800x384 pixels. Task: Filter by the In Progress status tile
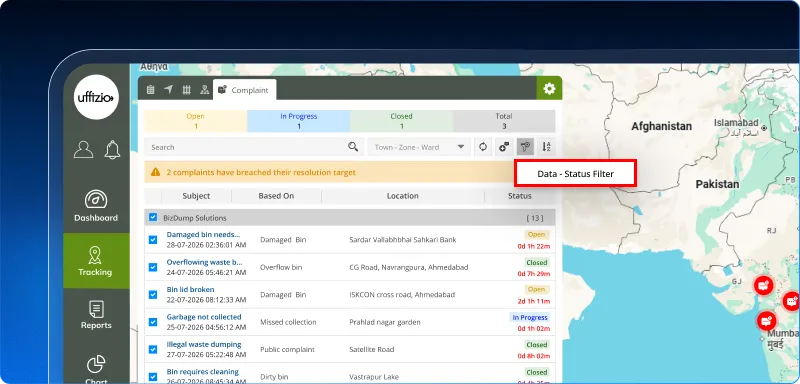(298, 121)
